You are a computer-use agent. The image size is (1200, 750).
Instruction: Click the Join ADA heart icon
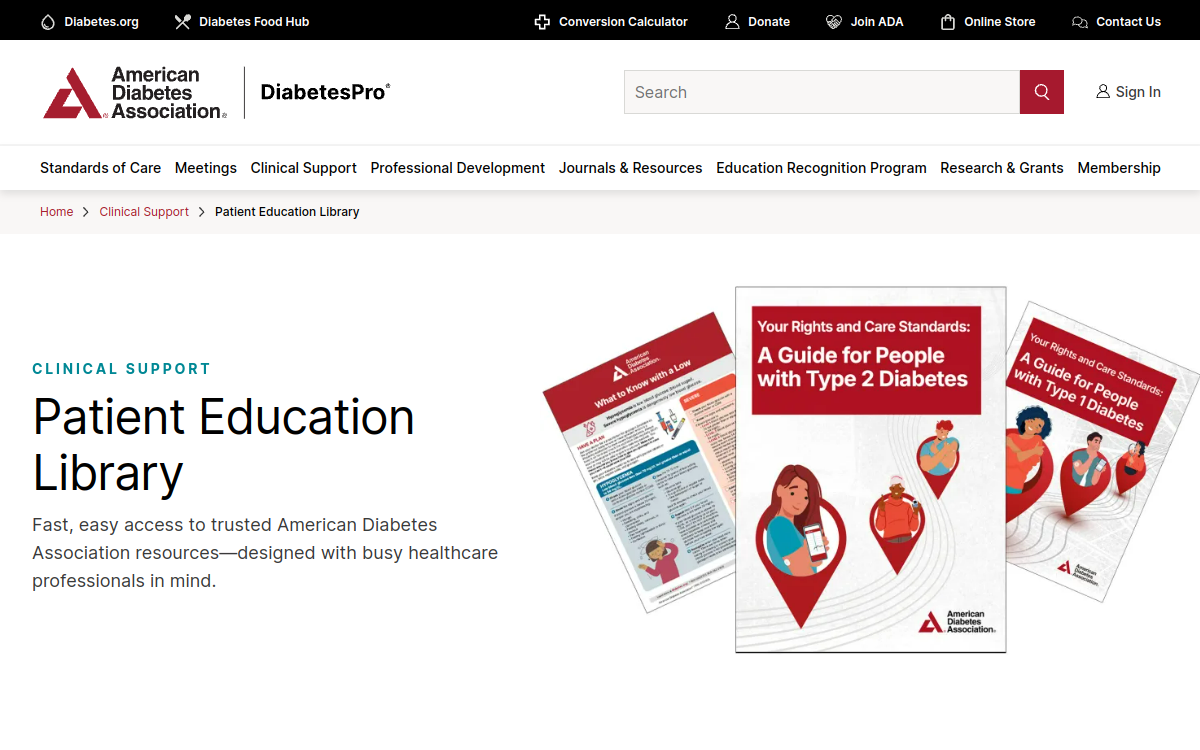[x=834, y=21]
